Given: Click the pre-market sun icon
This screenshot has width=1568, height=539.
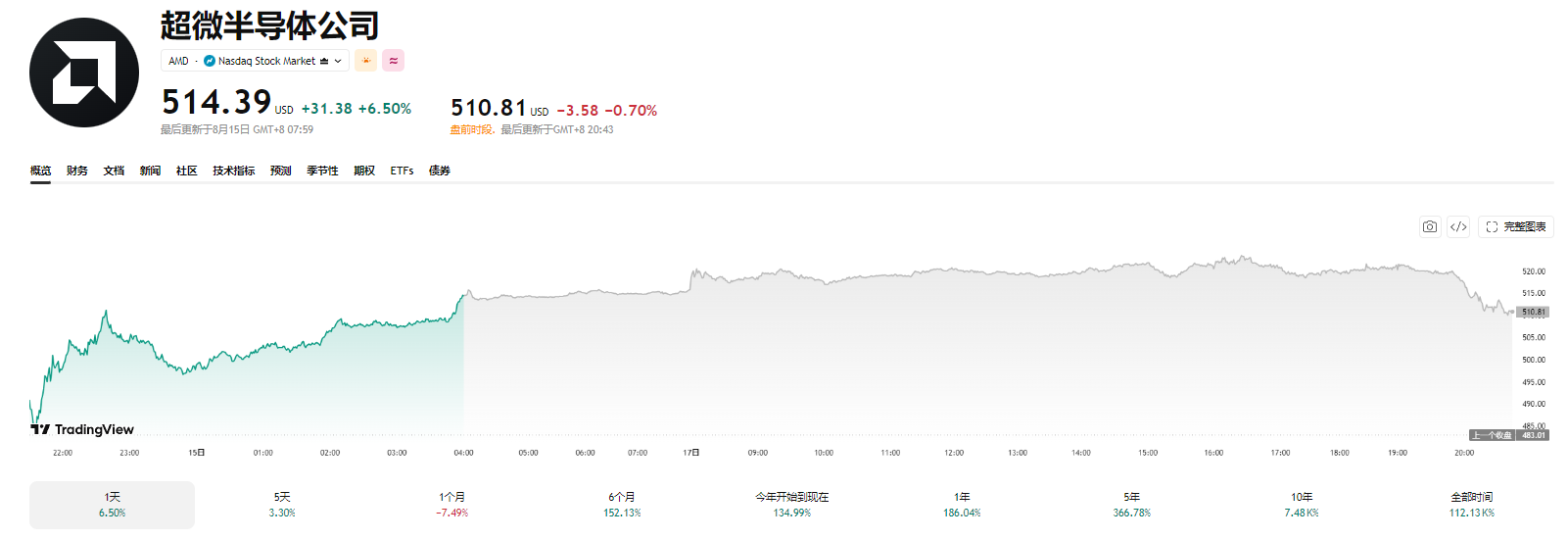Looking at the screenshot, I should (365, 61).
